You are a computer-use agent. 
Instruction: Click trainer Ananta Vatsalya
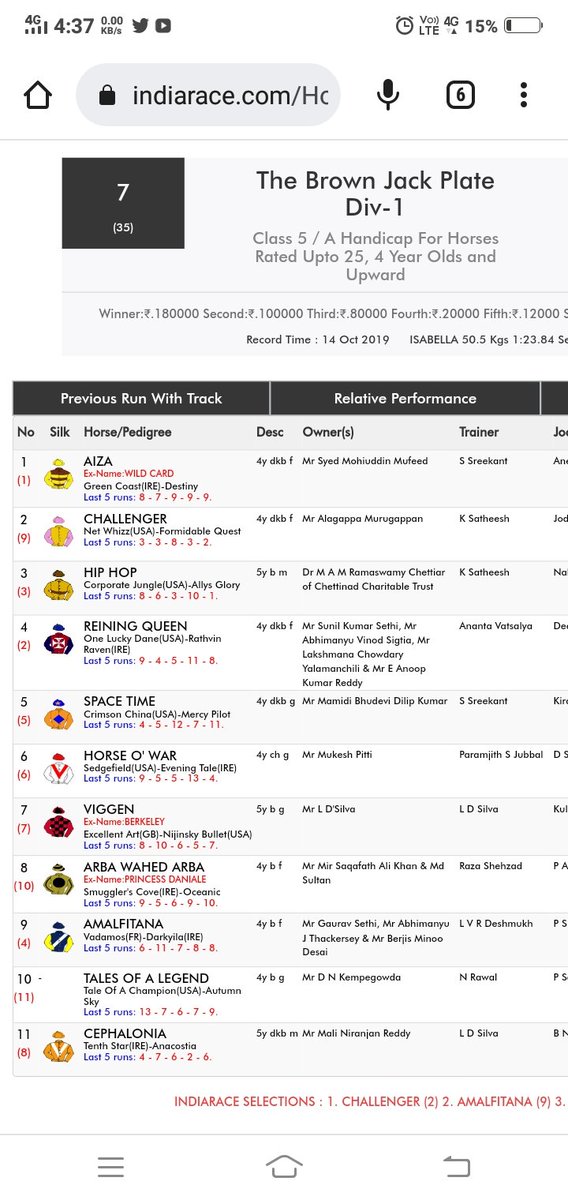[497, 626]
